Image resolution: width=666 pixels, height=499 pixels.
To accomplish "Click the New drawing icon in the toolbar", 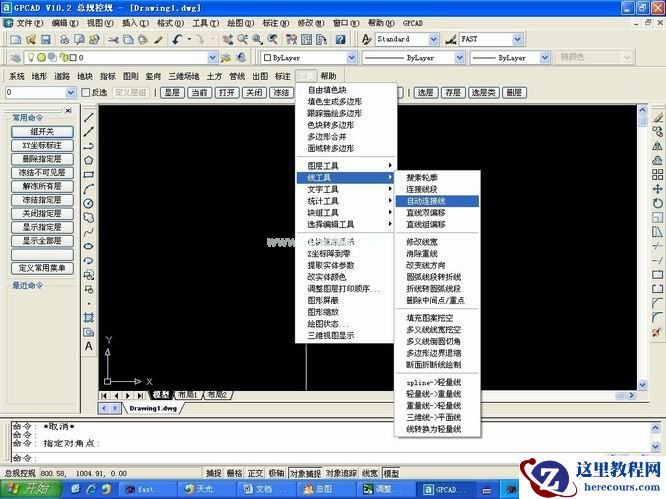I will (x=16, y=39).
